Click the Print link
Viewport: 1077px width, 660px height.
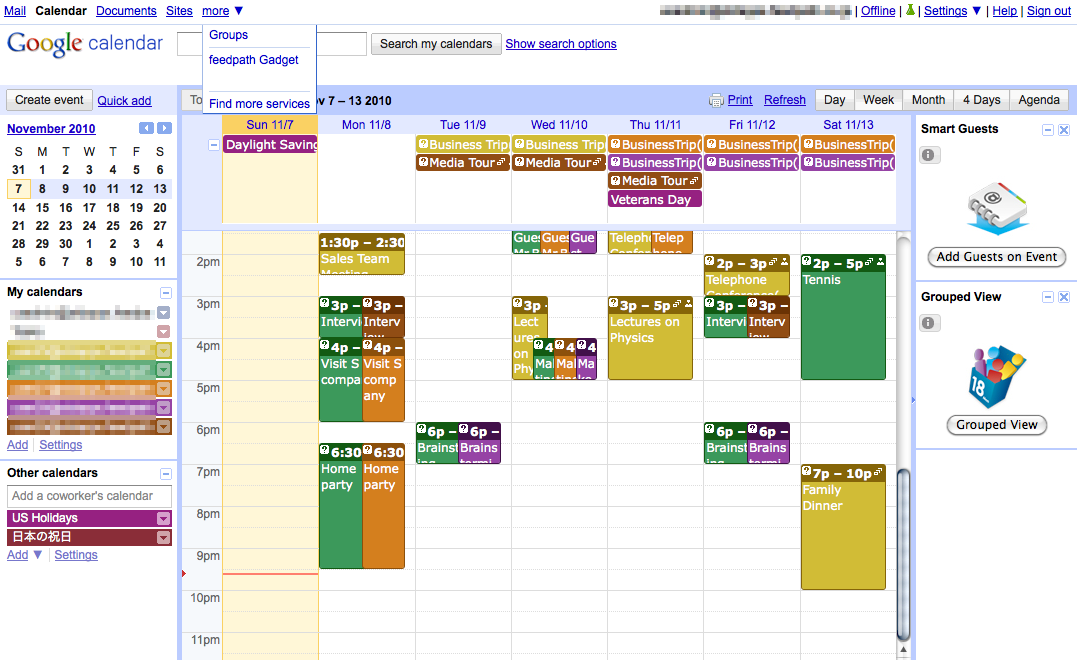[x=740, y=100]
